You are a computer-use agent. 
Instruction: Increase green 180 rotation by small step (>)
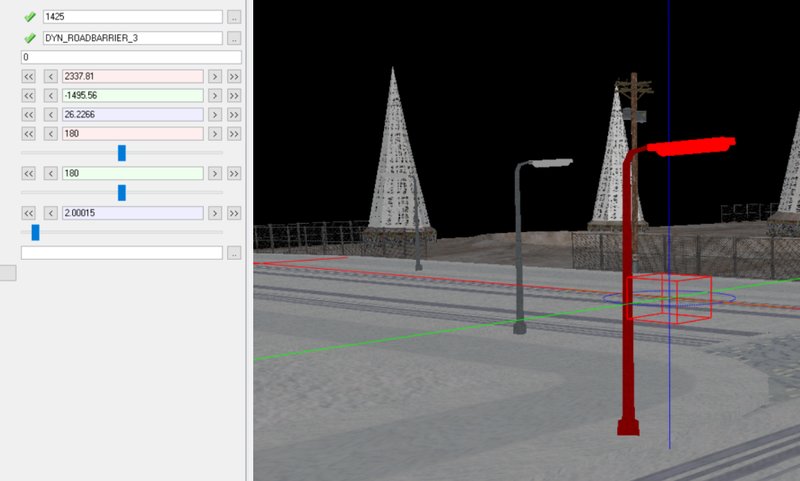coord(215,173)
